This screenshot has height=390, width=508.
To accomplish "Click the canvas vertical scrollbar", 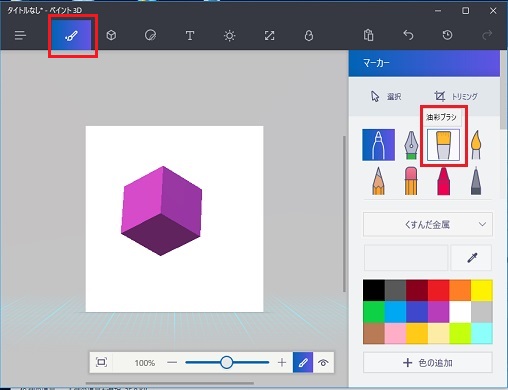I will [344, 214].
